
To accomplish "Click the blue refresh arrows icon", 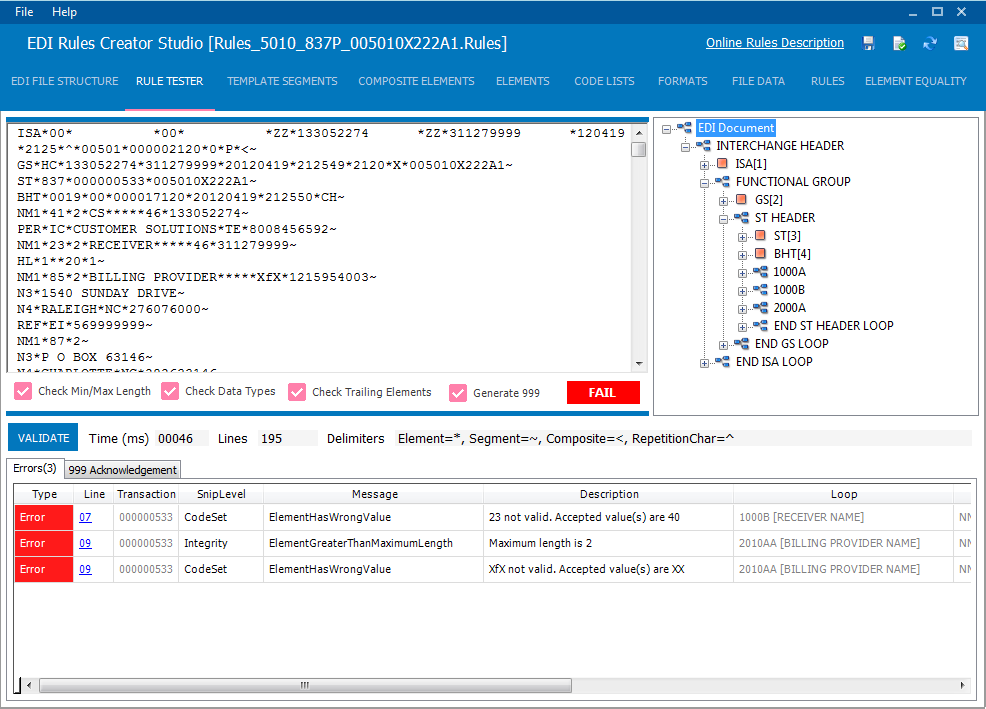I will [x=929, y=43].
